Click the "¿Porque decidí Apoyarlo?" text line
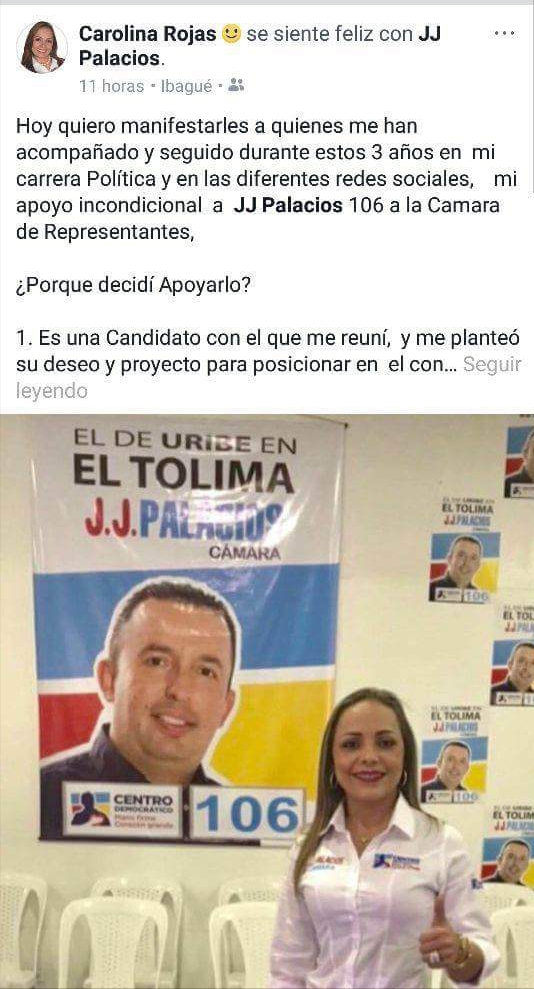Viewport: 534px width, 989px height. (134, 285)
